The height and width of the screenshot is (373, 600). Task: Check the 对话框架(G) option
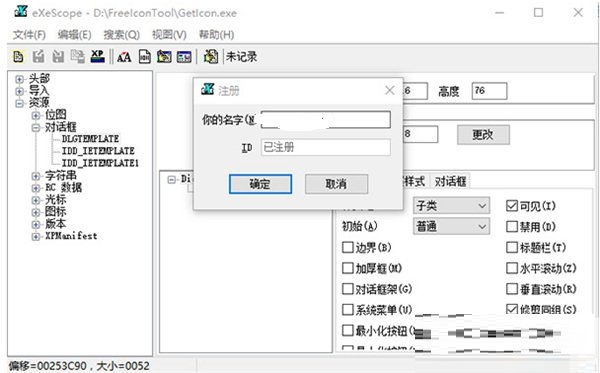pyautogui.click(x=347, y=289)
